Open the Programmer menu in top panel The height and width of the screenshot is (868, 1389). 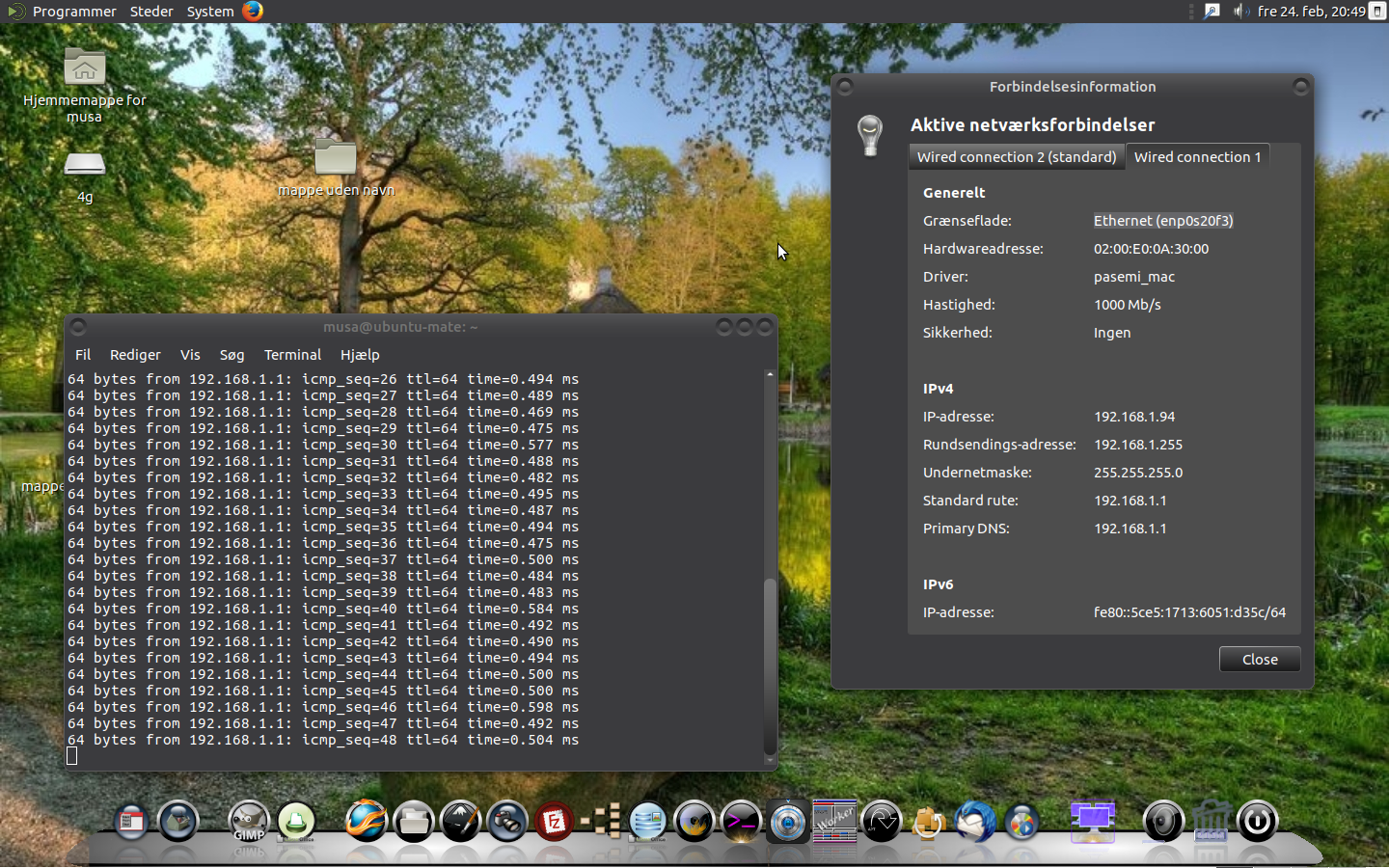click(x=74, y=11)
